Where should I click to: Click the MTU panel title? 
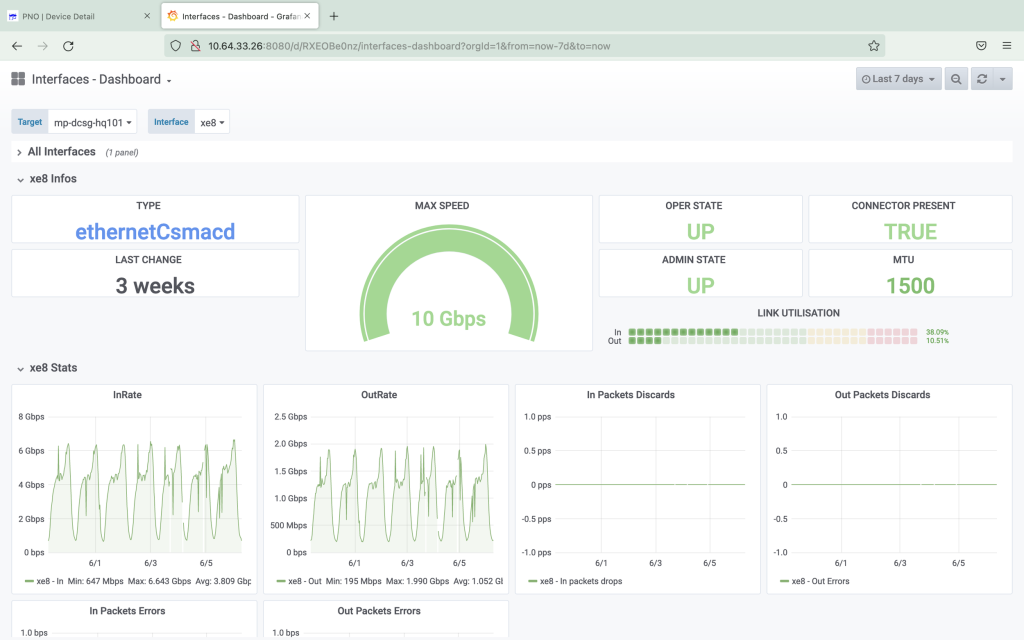pos(903,260)
